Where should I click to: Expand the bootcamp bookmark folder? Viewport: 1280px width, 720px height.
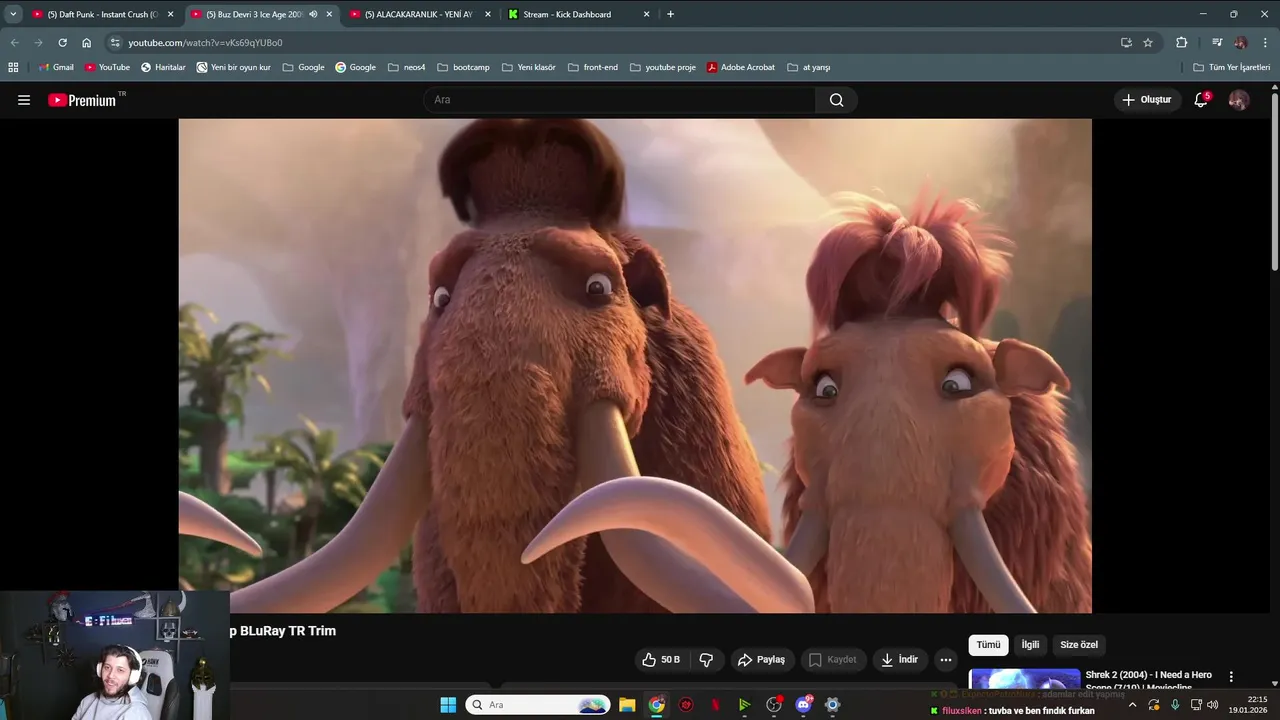(x=463, y=67)
